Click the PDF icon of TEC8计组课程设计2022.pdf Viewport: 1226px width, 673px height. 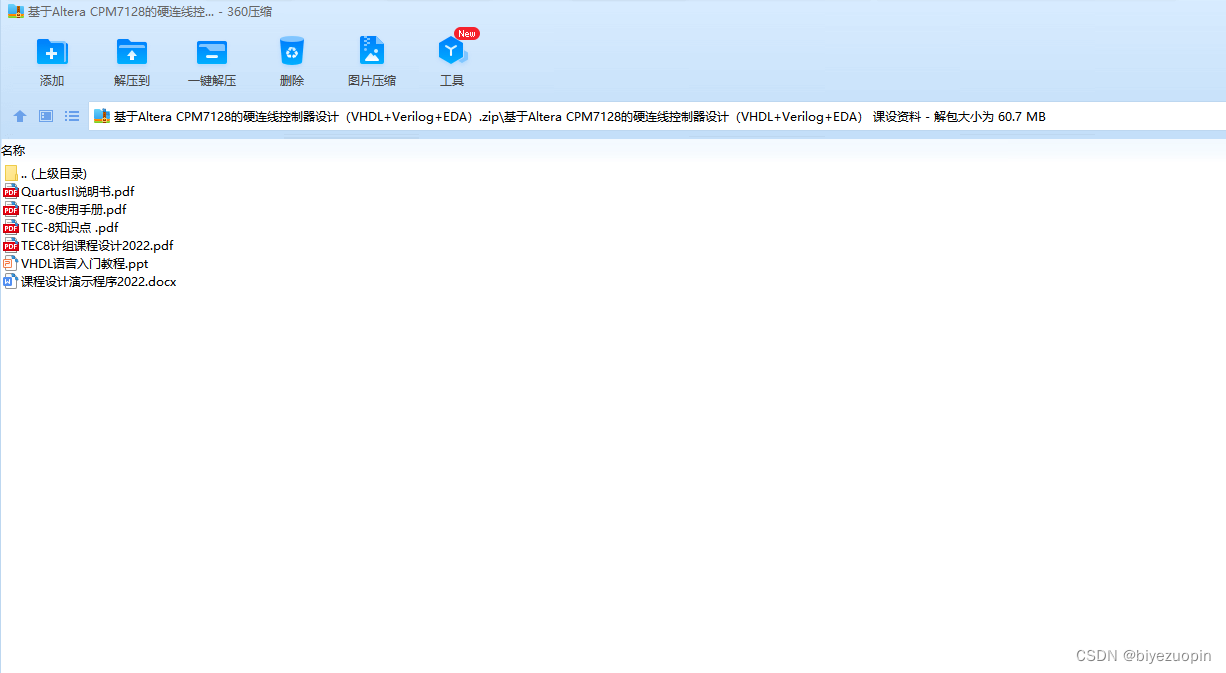(11, 245)
